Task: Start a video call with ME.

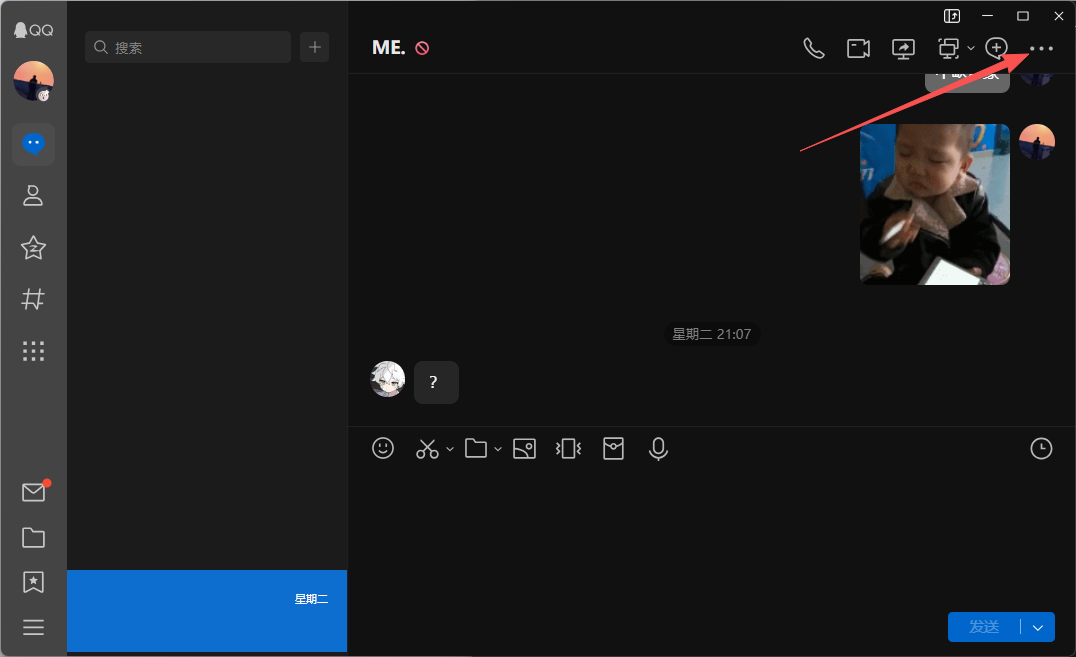Action: 858,48
